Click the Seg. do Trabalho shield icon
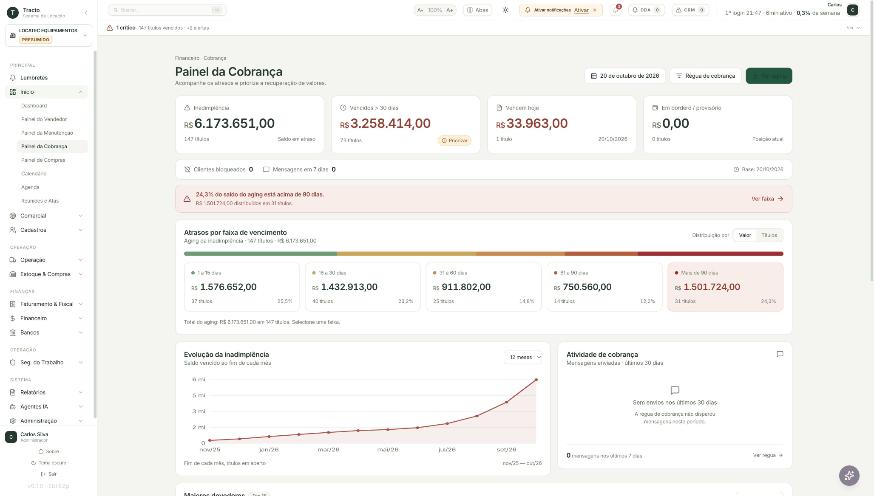This screenshot has width=874, height=496. tap(13, 362)
